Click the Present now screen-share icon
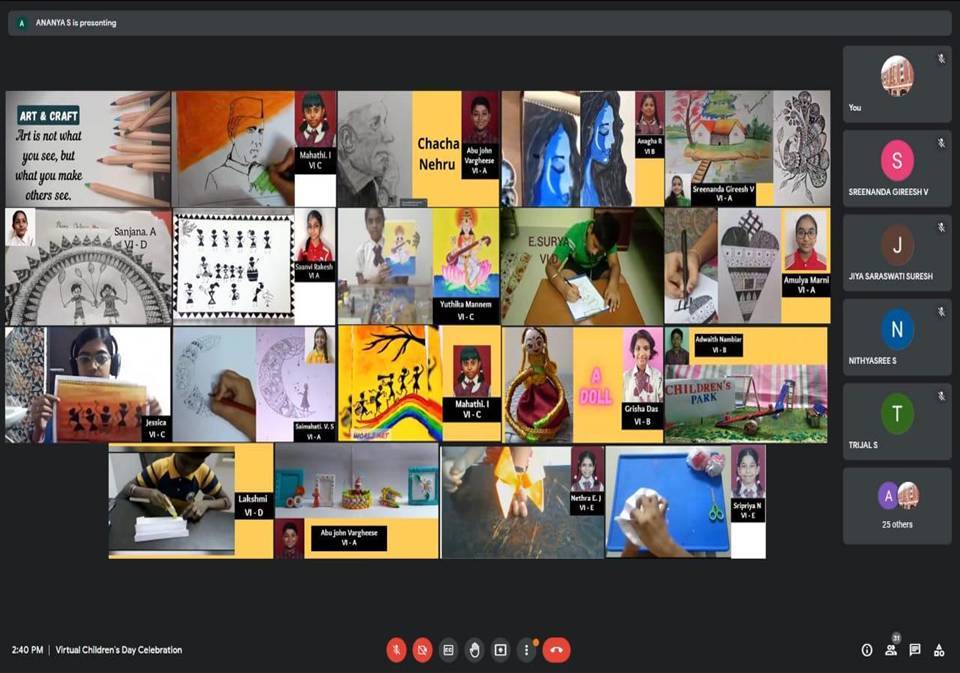 [x=501, y=650]
